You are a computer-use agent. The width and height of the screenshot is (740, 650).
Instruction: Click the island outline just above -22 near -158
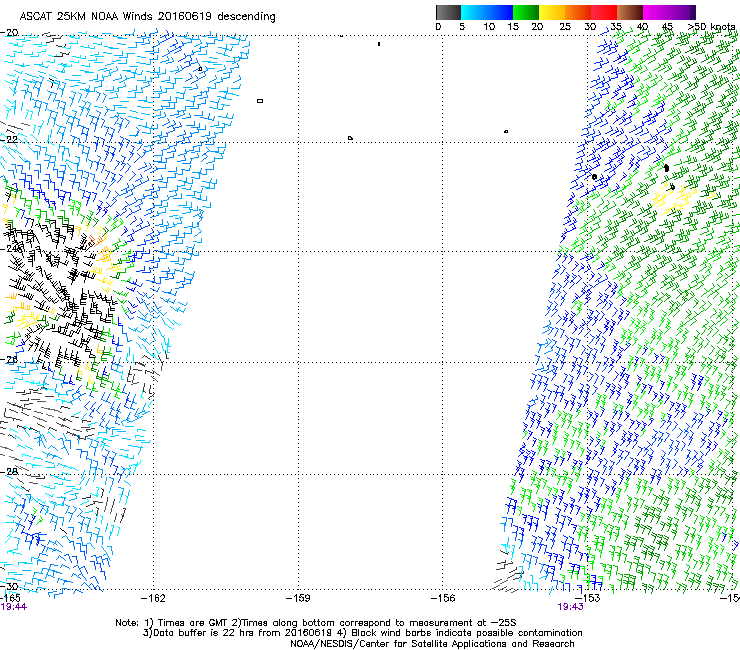(x=350, y=138)
